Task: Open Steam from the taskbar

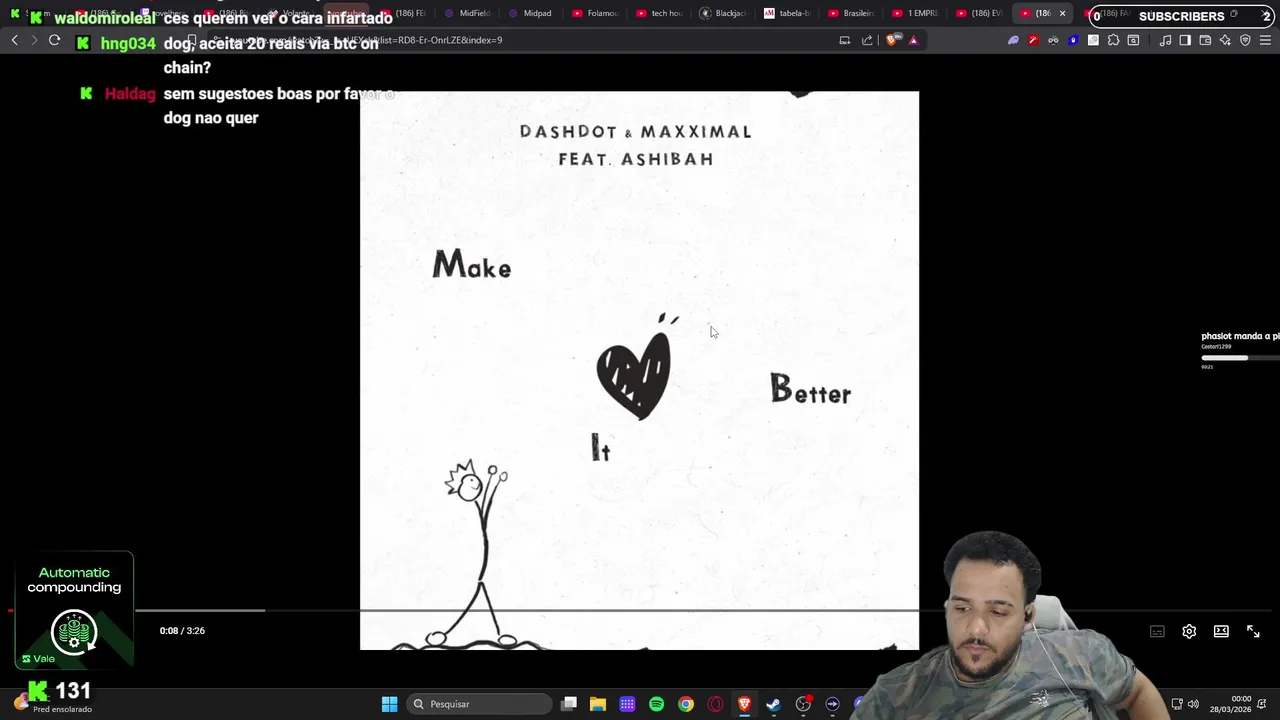Action: click(x=773, y=704)
